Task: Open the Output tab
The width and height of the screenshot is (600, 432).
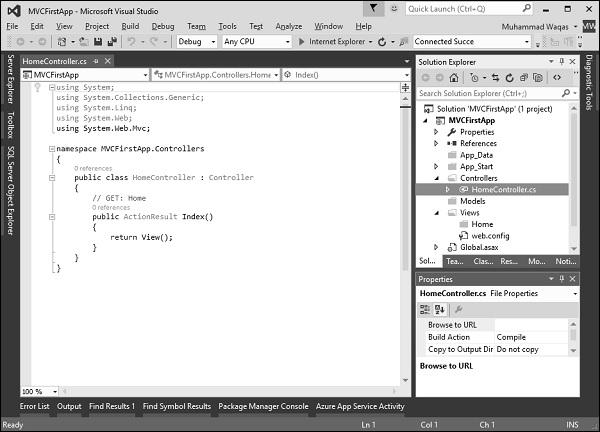Action: (x=69, y=406)
